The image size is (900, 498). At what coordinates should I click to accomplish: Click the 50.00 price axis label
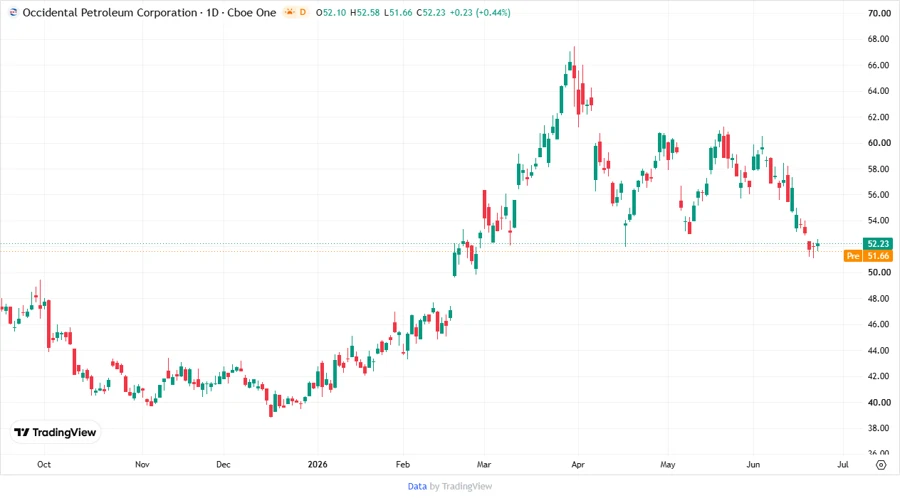click(x=879, y=273)
